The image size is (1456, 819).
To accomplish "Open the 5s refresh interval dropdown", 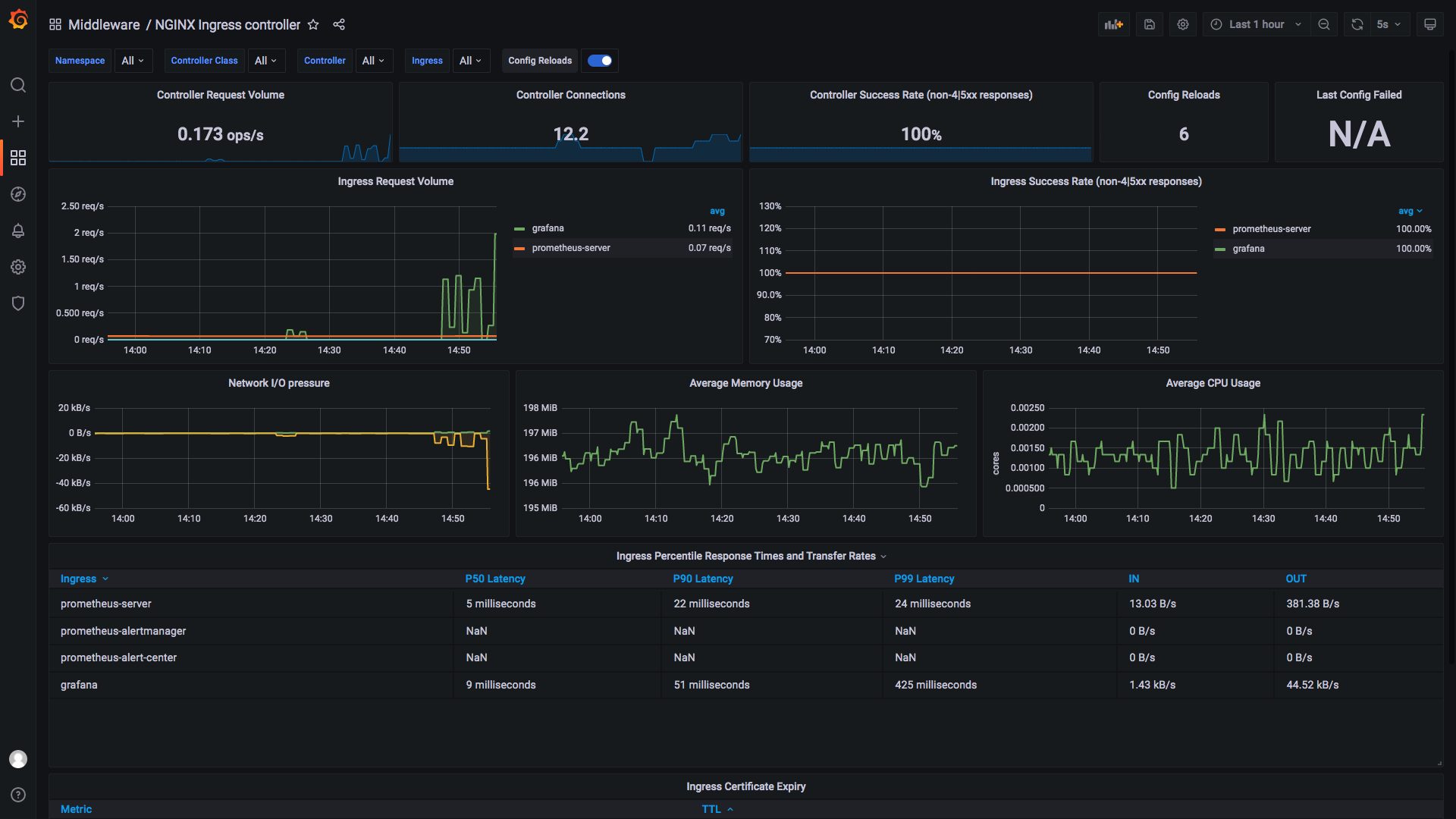I will click(1389, 24).
